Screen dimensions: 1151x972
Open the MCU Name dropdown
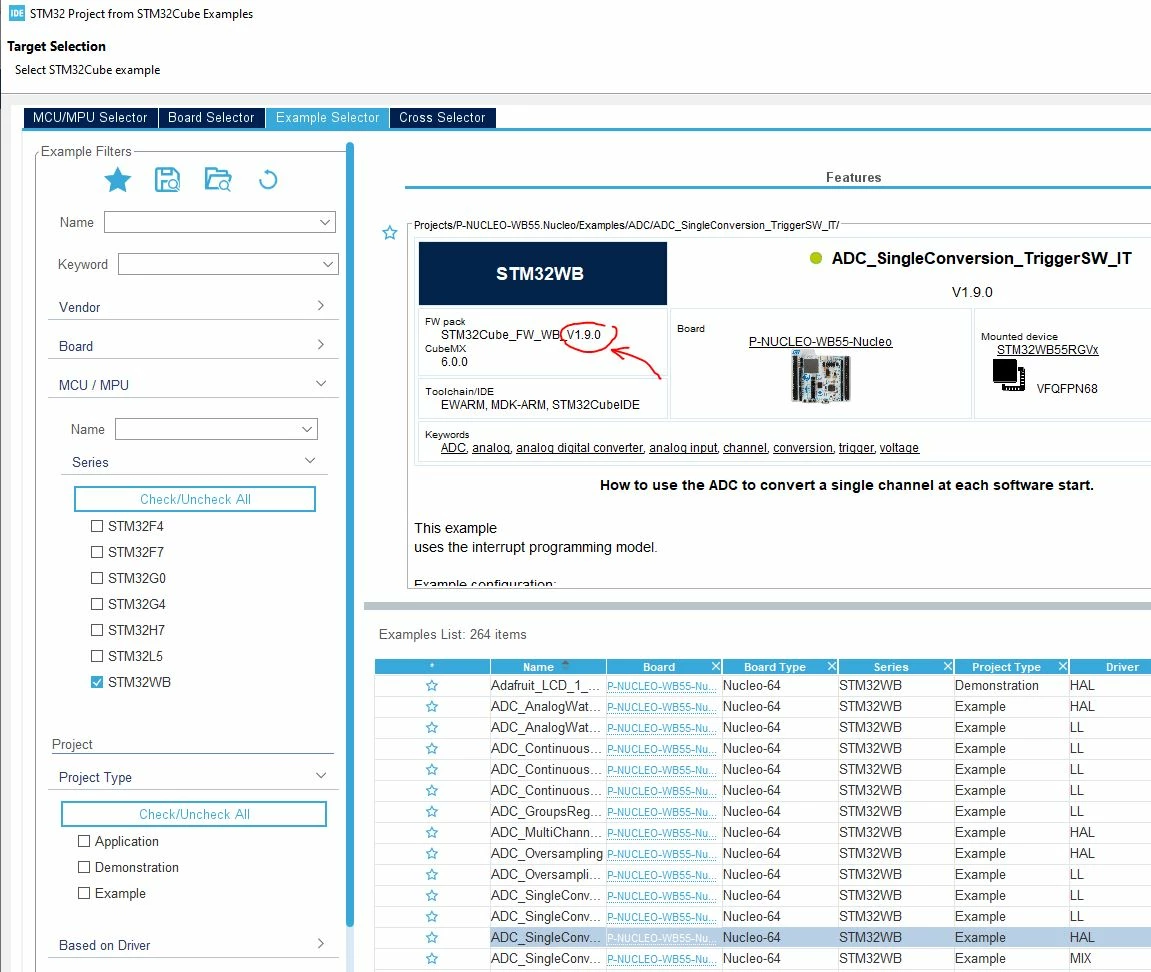pos(307,429)
